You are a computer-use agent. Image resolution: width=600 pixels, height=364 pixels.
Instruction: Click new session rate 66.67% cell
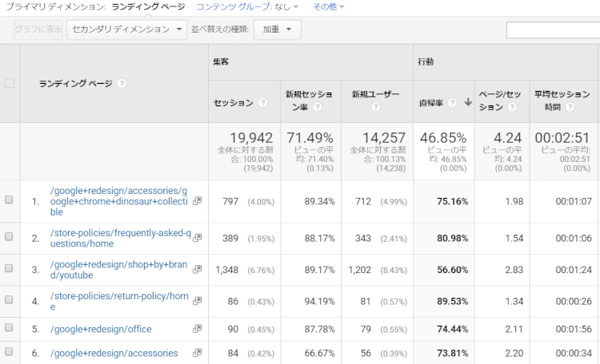(x=320, y=353)
